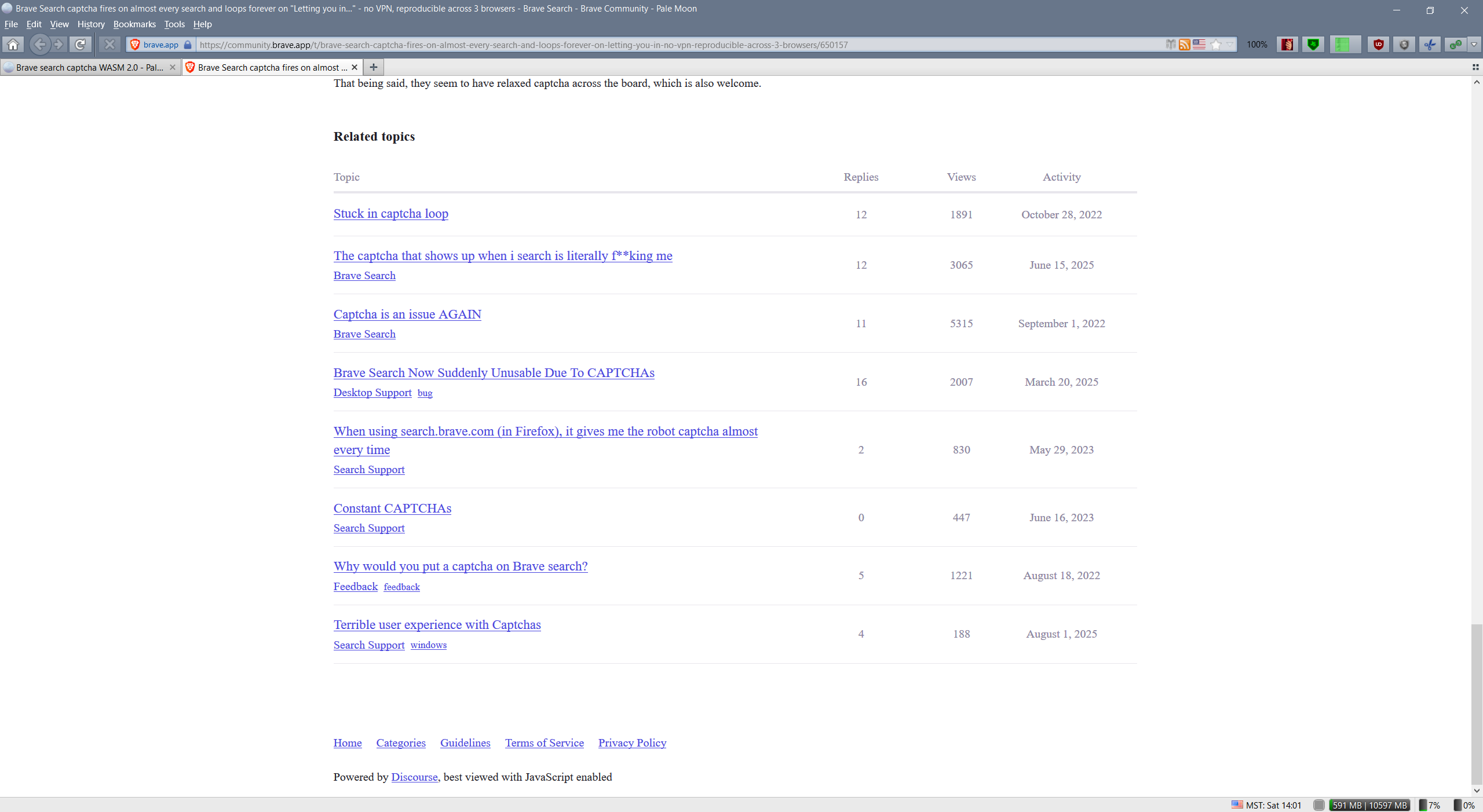Open 'Stuck in captcha loop' topic
Image resolution: width=1483 pixels, height=812 pixels.
pos(390,214)
